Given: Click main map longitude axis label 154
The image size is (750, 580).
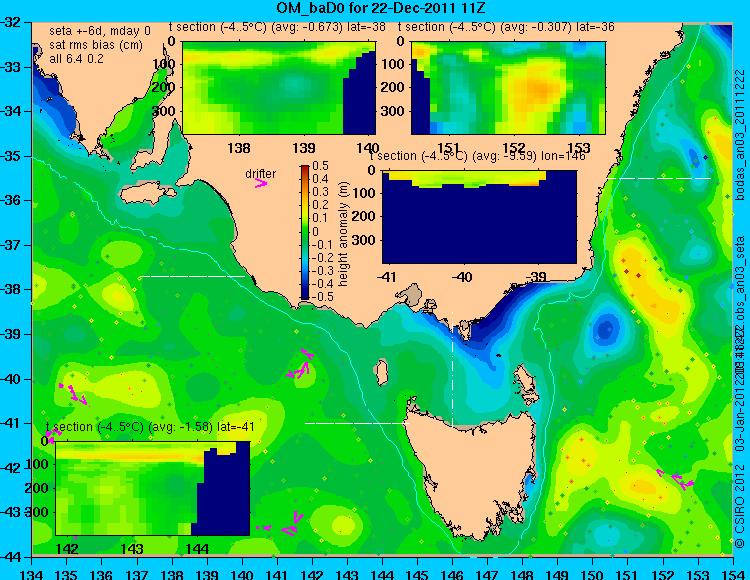Looking at the screenshot, I should coord(732,574).
